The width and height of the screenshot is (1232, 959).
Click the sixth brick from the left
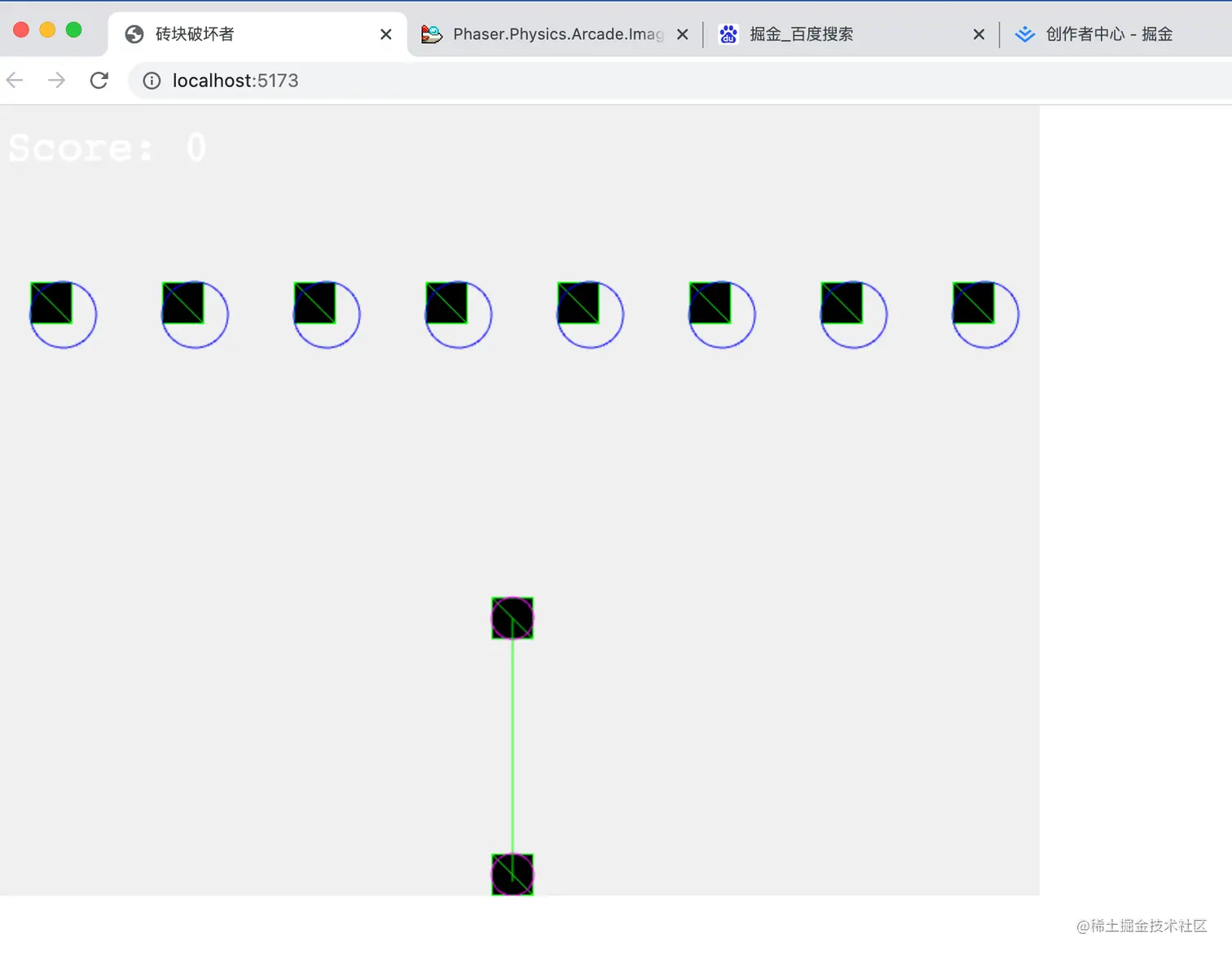point(710,303)
